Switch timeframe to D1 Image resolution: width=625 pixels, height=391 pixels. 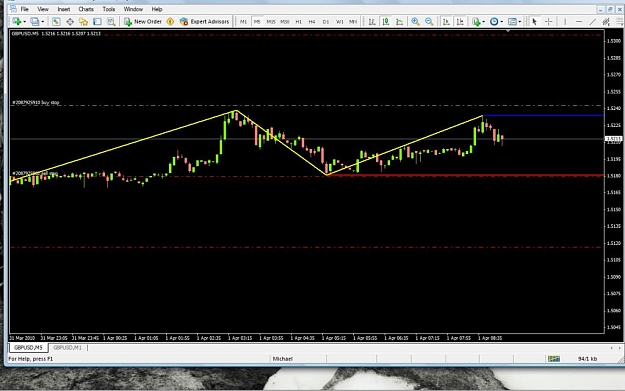pyautogui.click(x=326, y=22)
